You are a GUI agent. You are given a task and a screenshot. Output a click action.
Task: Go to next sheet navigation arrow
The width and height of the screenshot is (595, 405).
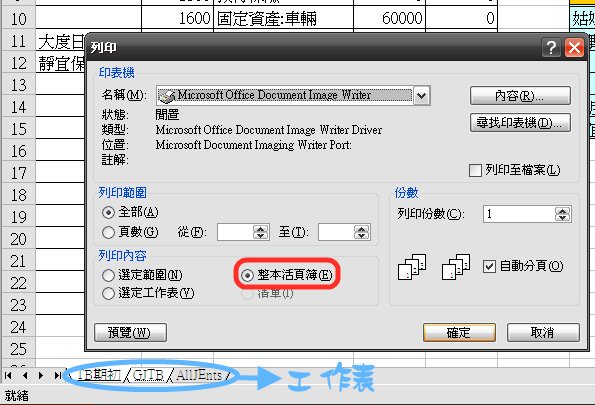(41, 376)
